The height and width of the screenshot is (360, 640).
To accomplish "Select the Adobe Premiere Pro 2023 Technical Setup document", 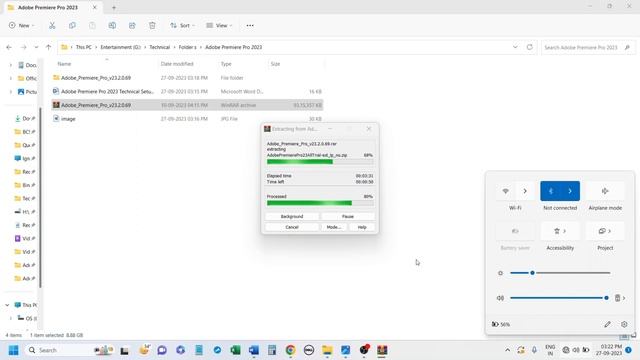I will point(187,91).
